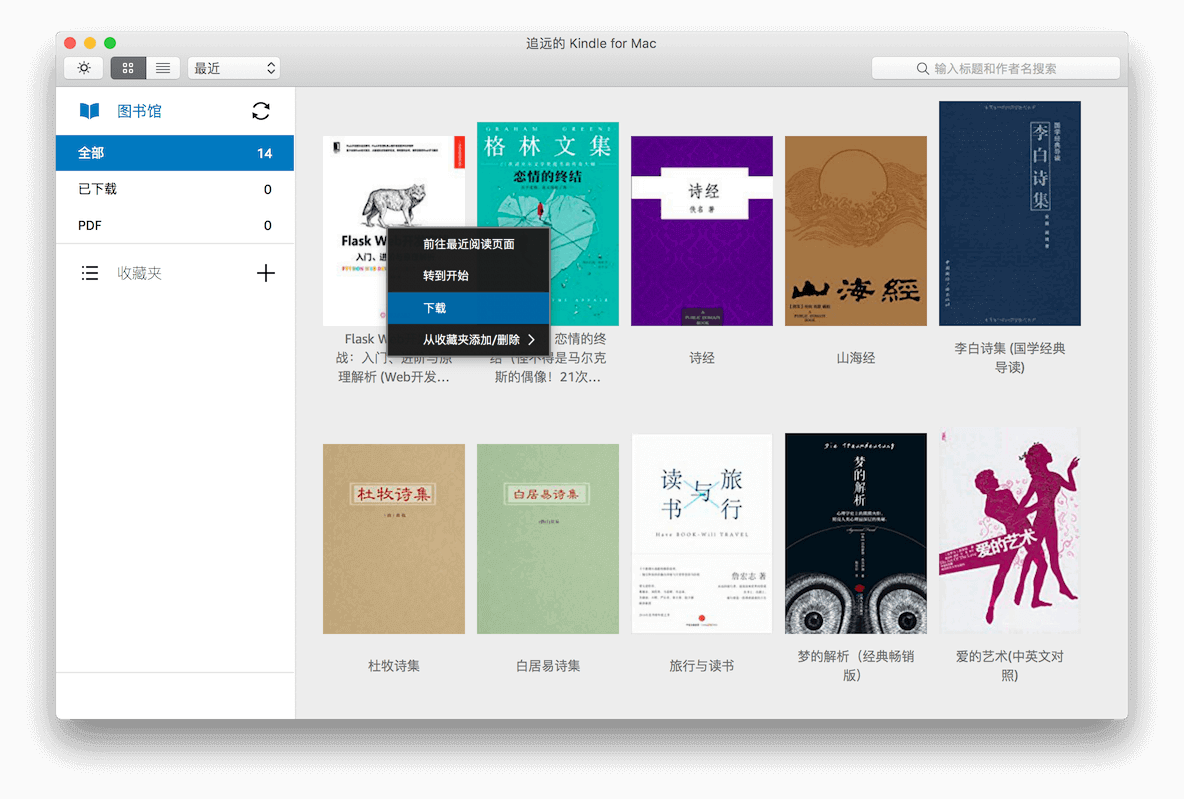
Task: Maximize the window with green button
Action: point(110,43)
